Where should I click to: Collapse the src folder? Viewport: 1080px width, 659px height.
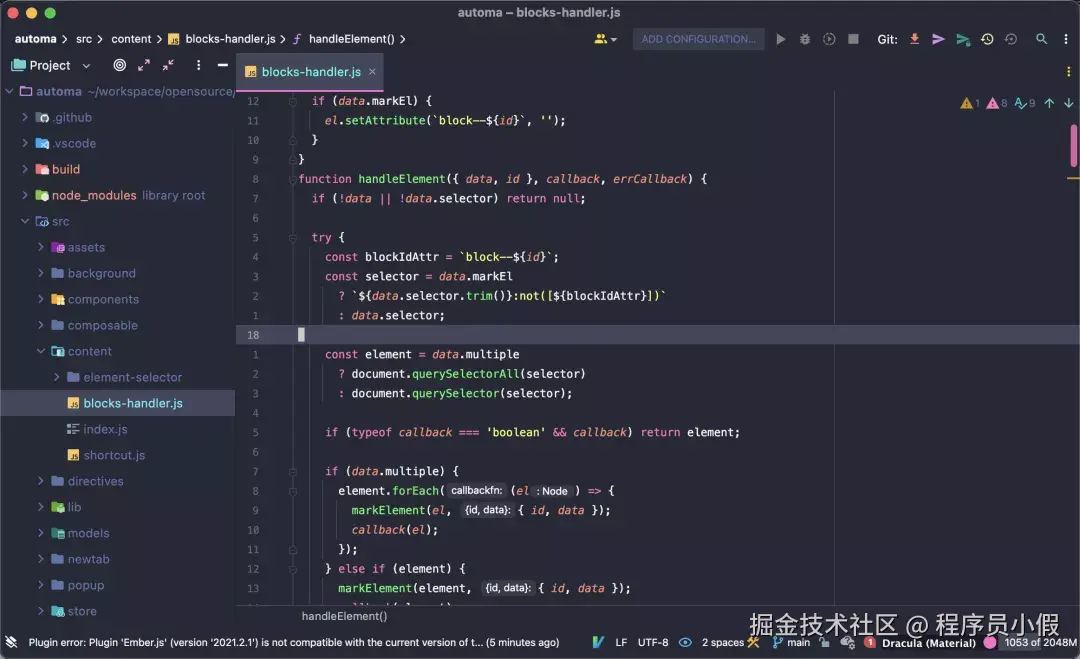coord(25,221)
